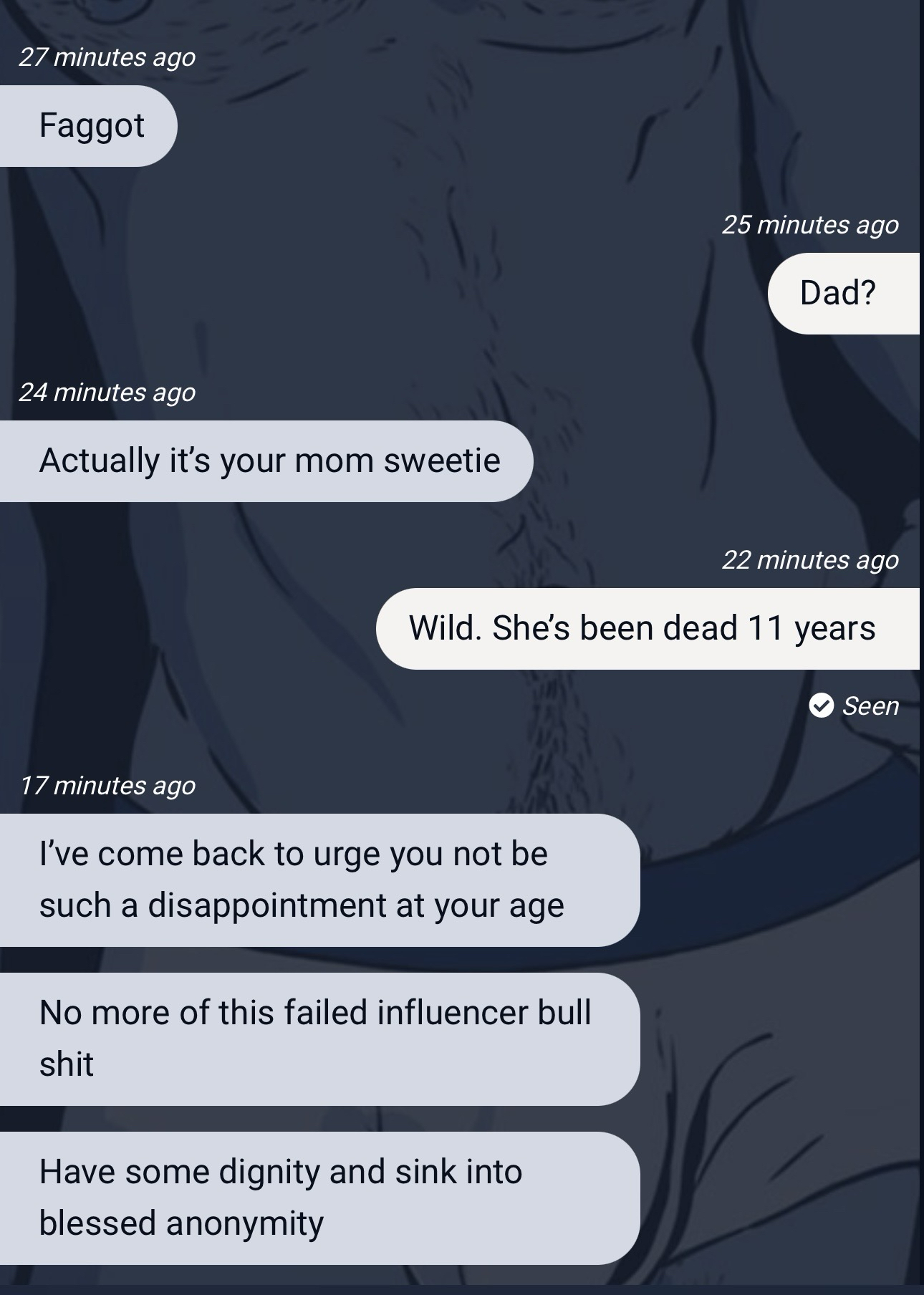This screenshot has height=1295, width=924.
Task: Tap the '22 minutes ago' timestamp
Action: (x=810, y=560)
